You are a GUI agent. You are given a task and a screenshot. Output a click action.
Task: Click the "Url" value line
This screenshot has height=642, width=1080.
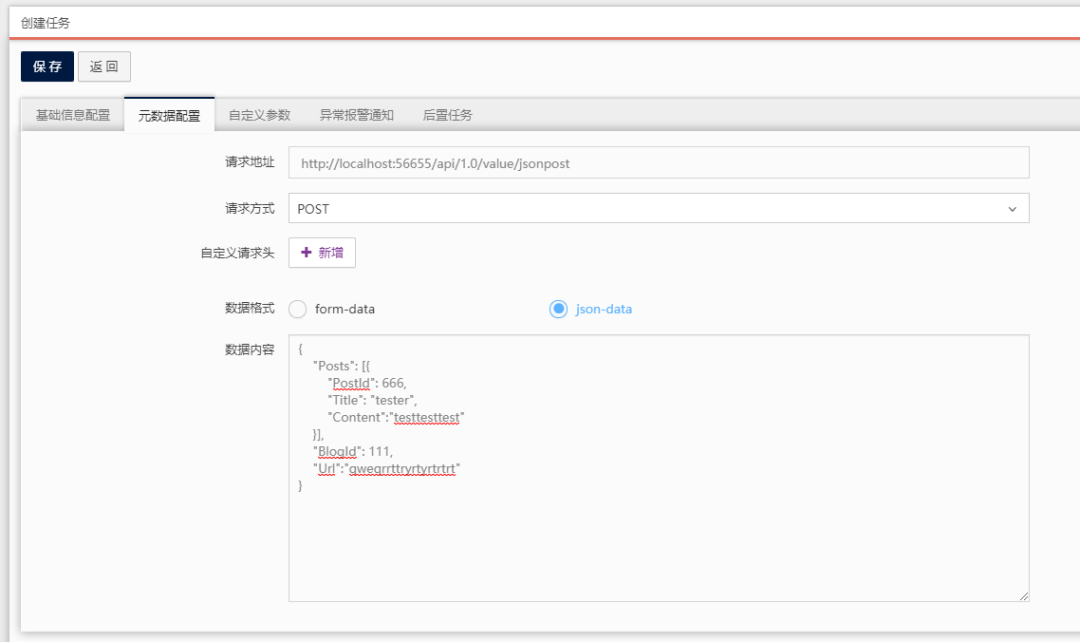(x=386, y=468)
